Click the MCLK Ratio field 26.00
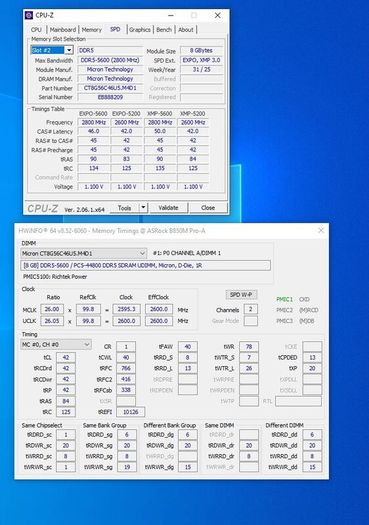Screen dimensions: 369x525 click(x=52, y=309)
